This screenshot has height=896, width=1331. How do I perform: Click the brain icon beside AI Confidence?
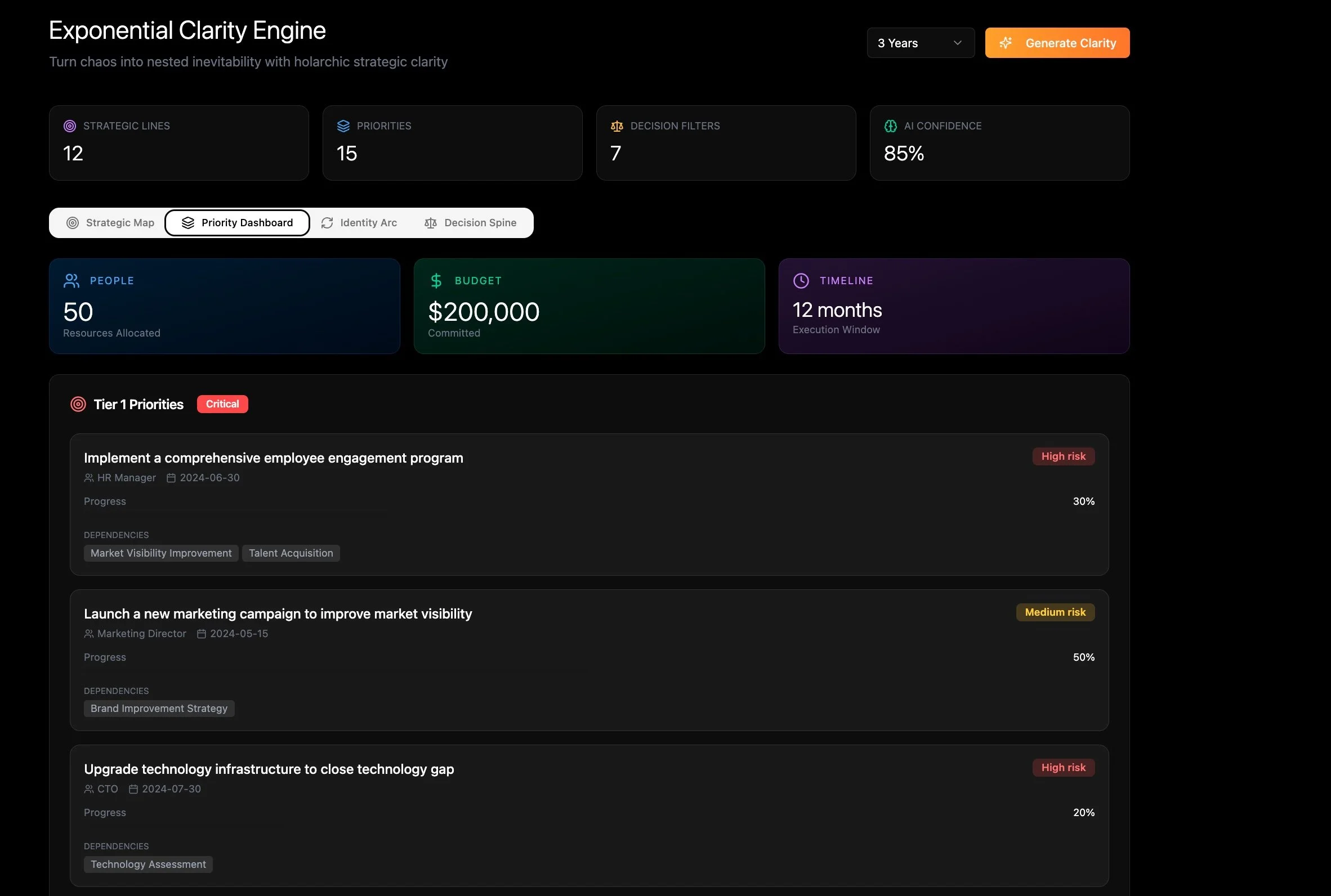(890, 126)
